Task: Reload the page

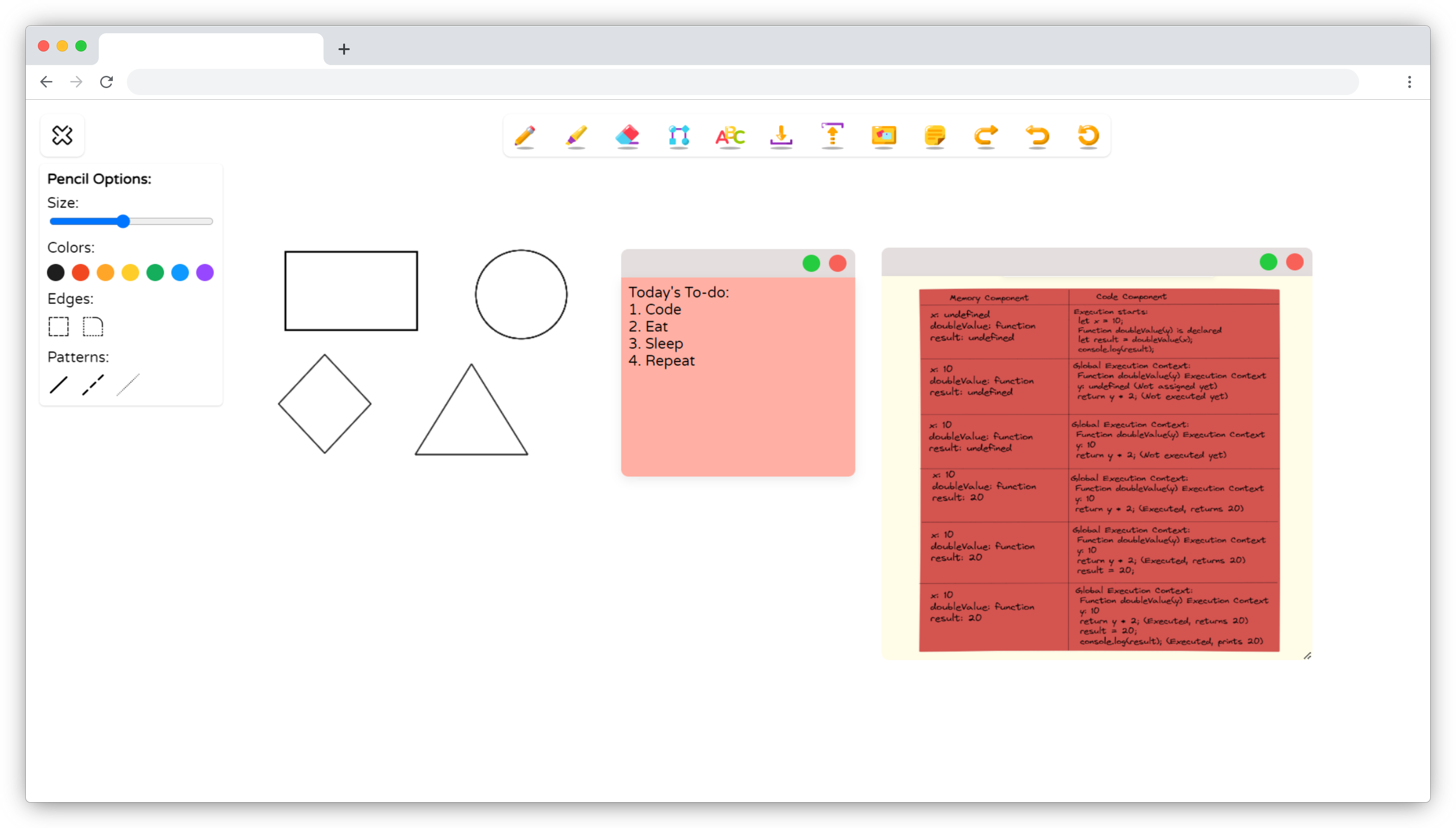Action: [x=106, y=82]
